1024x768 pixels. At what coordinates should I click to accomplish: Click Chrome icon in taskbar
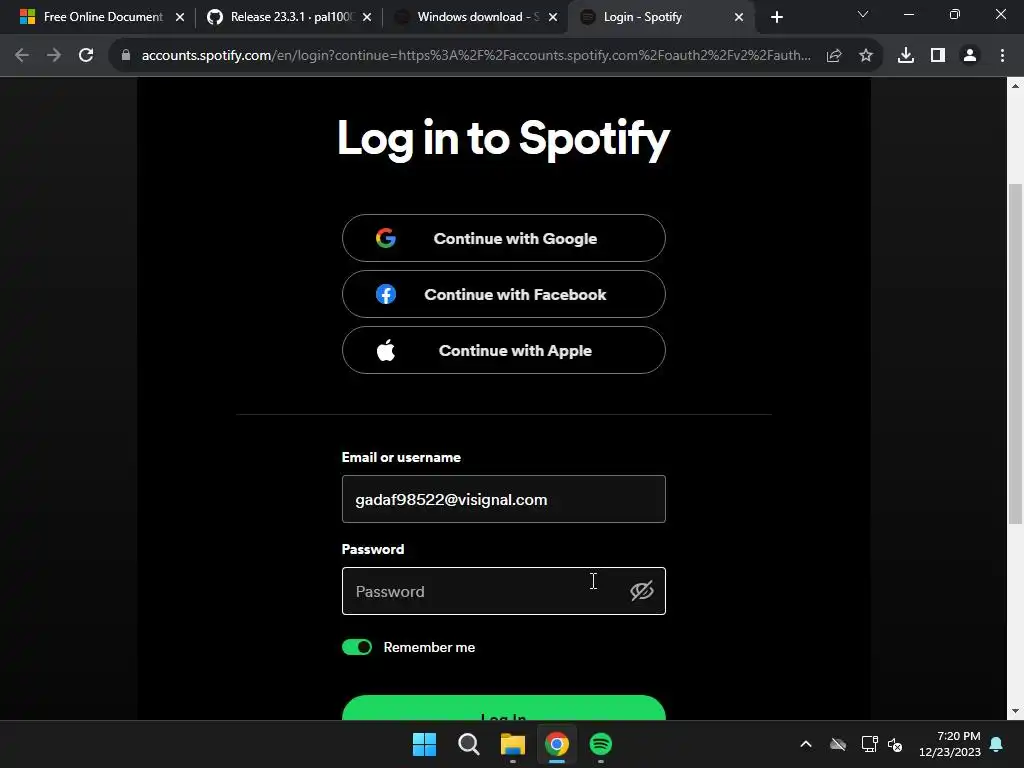pos(556,744)
